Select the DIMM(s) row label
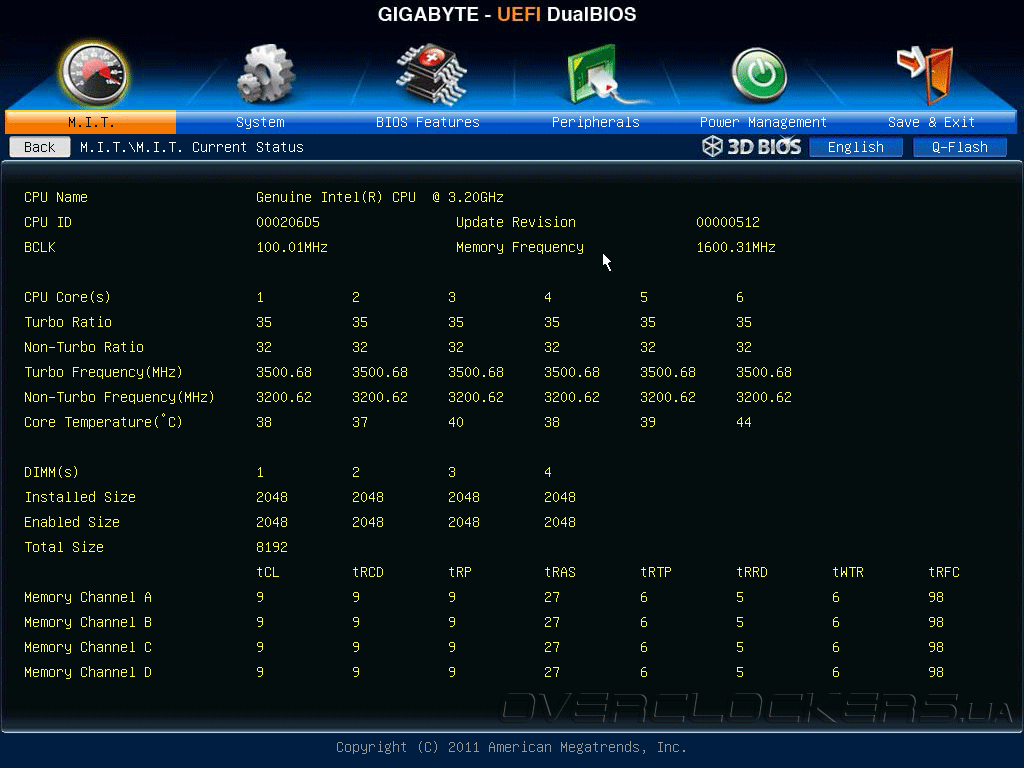Screen dimensions: 1024x768 click(51, 472)
